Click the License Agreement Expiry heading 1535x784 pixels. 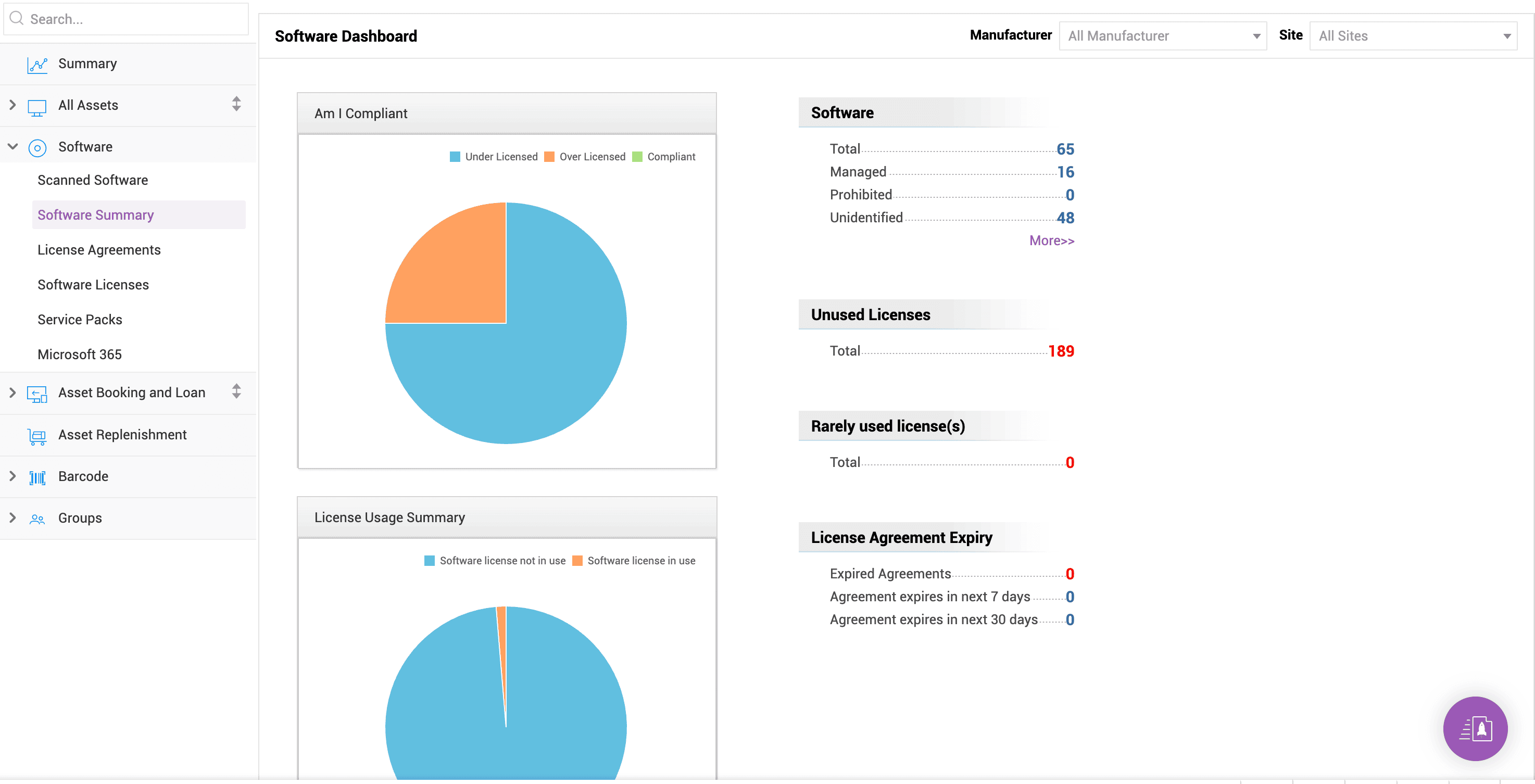901,537
